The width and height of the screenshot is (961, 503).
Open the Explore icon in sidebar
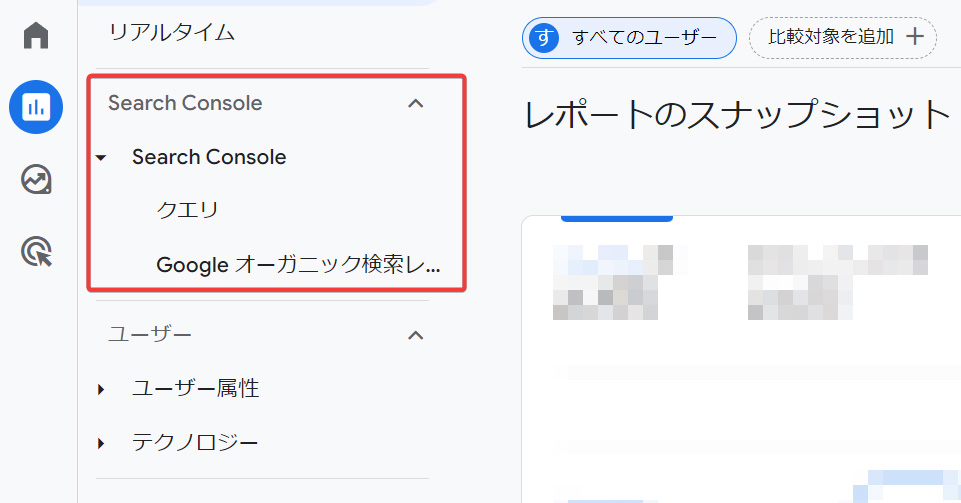pyautogui.click(x=36, y=179)
